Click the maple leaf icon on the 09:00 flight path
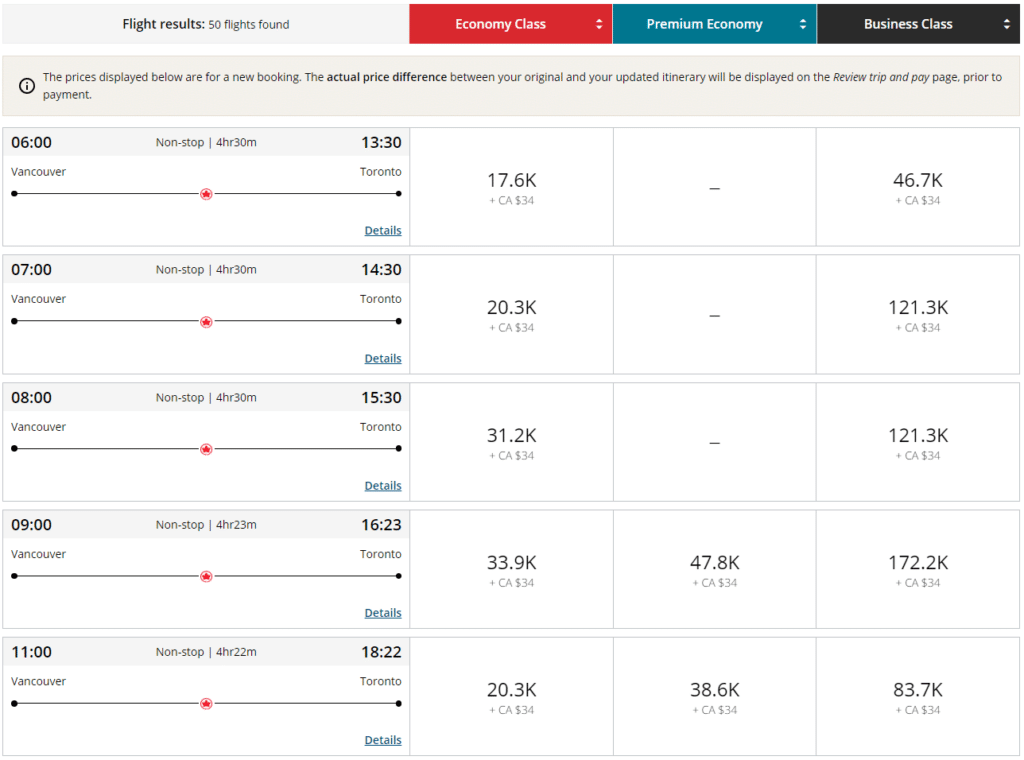This screenshot has height=760, width=1024. tap(206, 575)
